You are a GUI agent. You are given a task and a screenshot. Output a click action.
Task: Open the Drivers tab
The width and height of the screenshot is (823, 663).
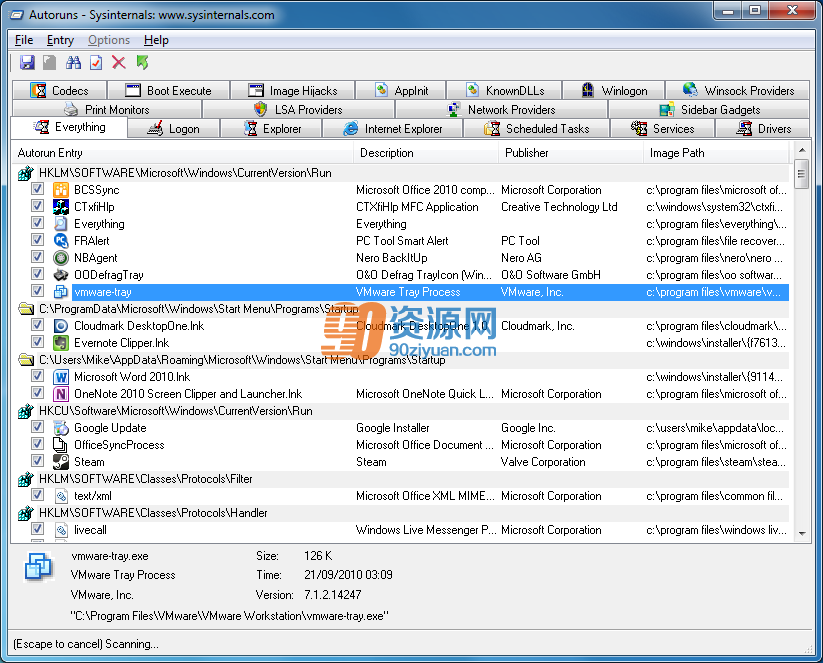click(x=763, y=129)
